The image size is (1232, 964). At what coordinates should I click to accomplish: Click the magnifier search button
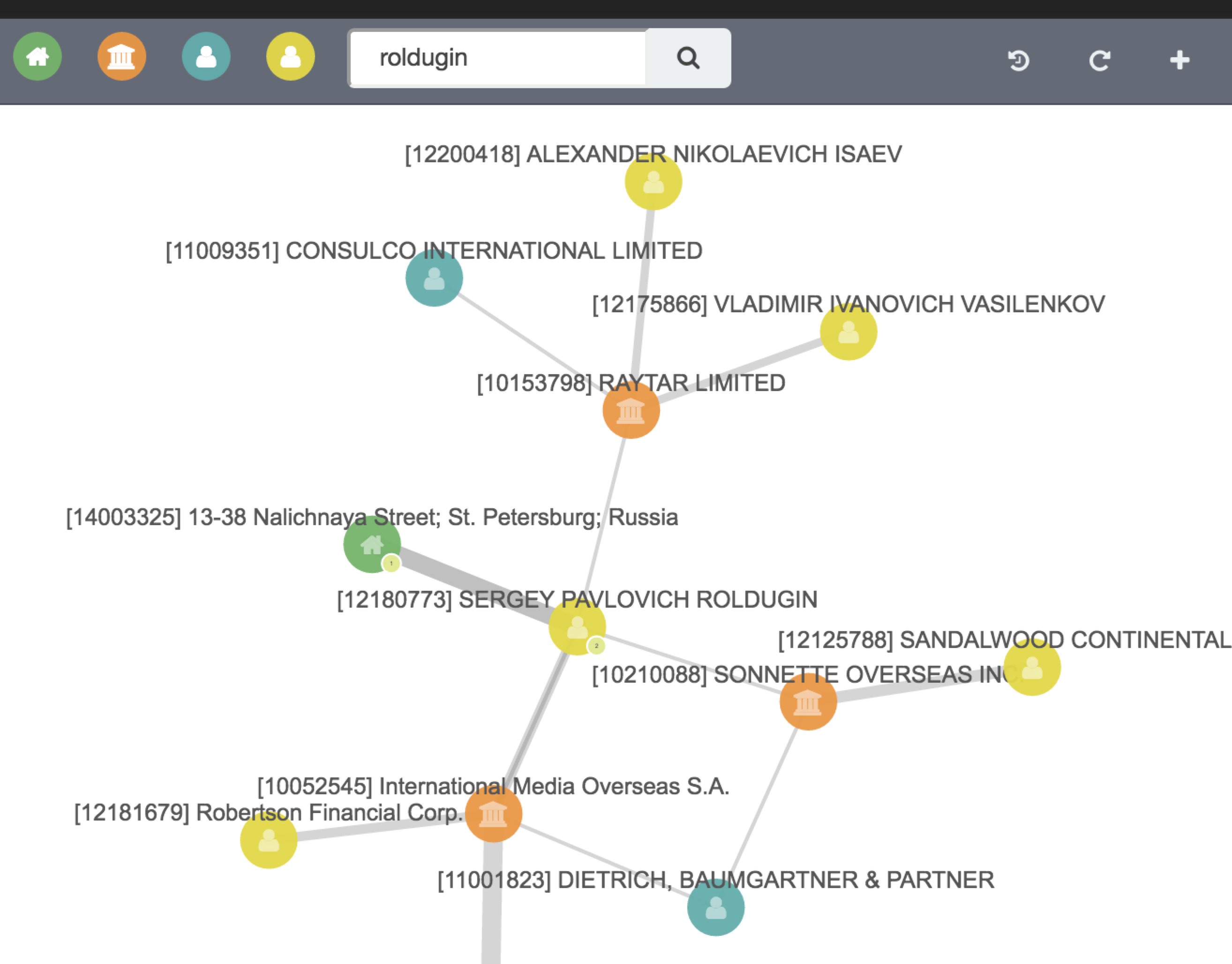(688, 58)
